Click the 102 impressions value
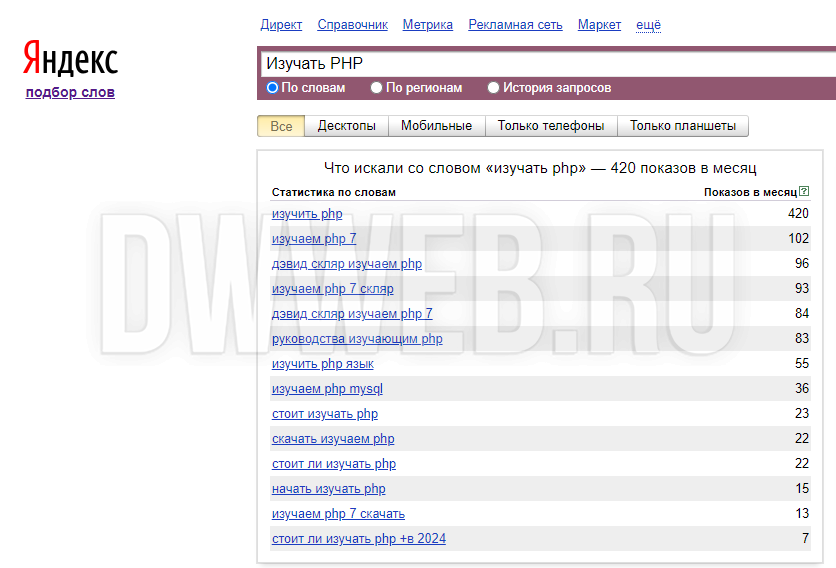Image resolution: width=836 pixels, height=568 pixels. (798, 238)
